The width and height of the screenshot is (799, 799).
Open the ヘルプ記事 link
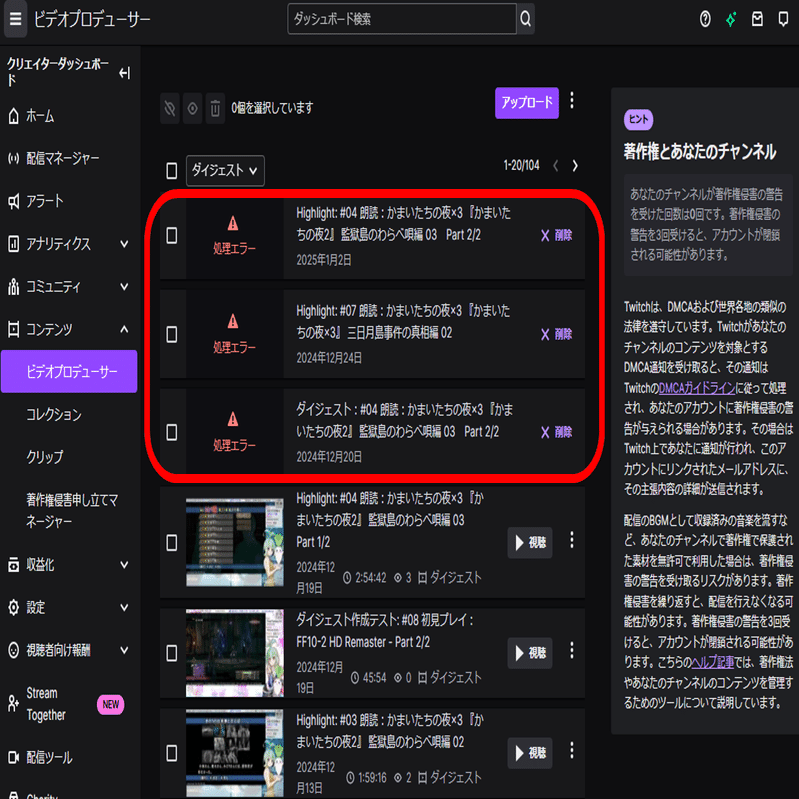tap(712, 662)
